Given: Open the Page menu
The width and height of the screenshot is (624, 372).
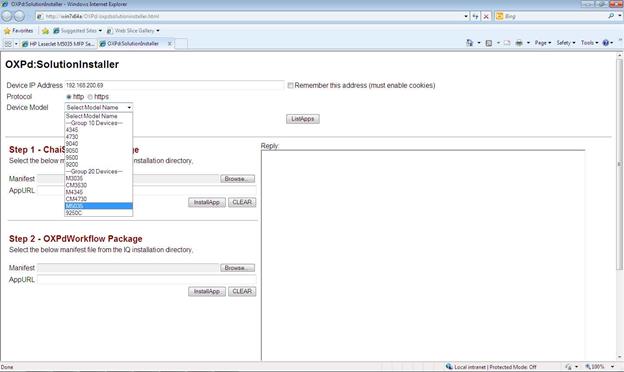Looking at the screenshot, I should 543,43.
